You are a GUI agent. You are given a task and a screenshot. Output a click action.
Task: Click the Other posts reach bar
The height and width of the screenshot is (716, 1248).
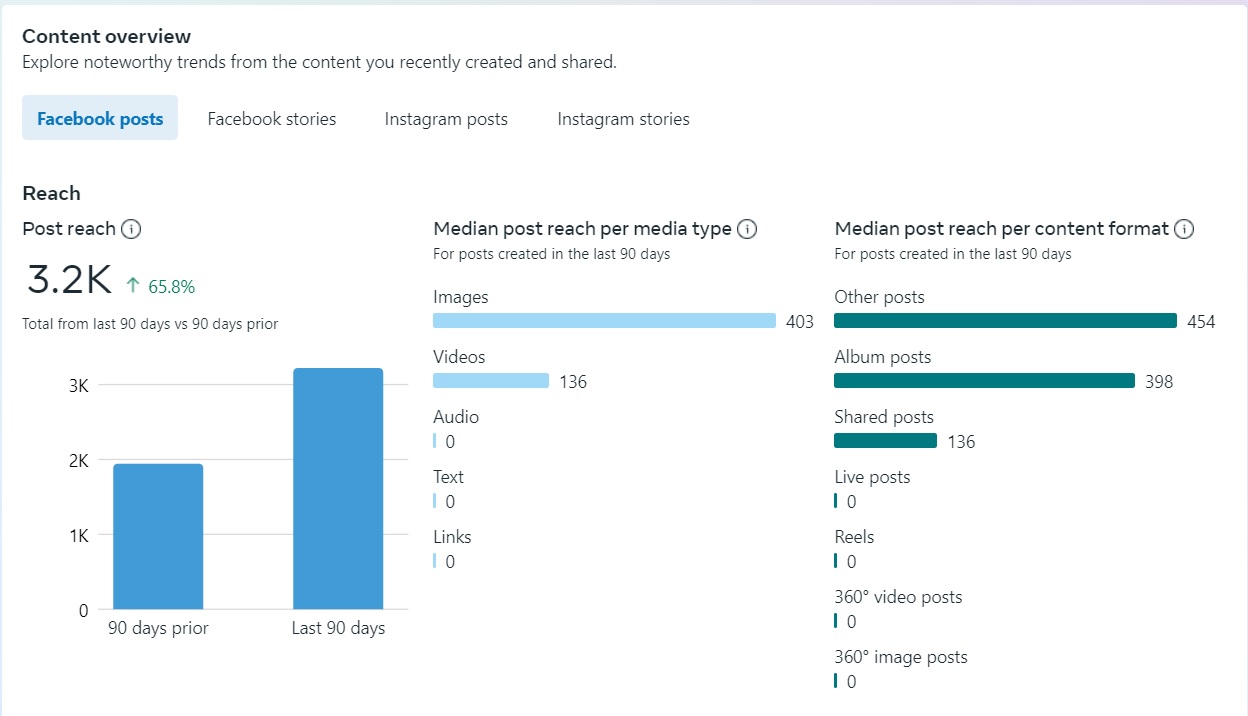(x=1005, y=321)
